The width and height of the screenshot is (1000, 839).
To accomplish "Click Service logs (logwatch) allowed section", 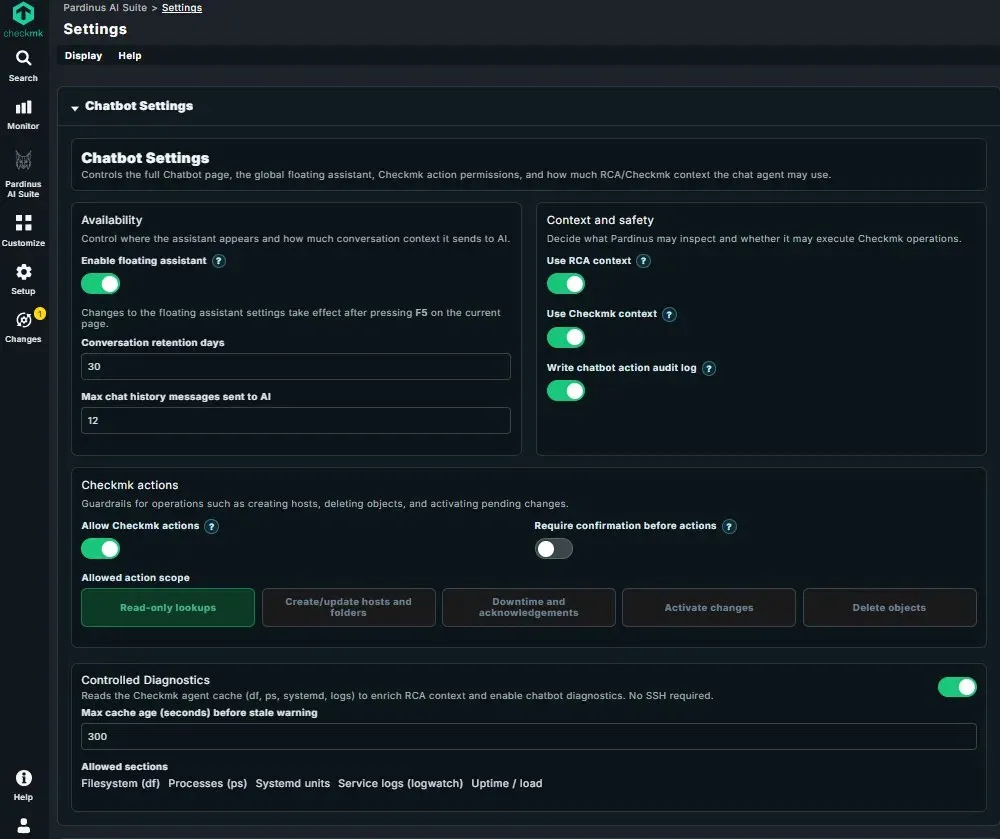I will click(x=401, y=784).
